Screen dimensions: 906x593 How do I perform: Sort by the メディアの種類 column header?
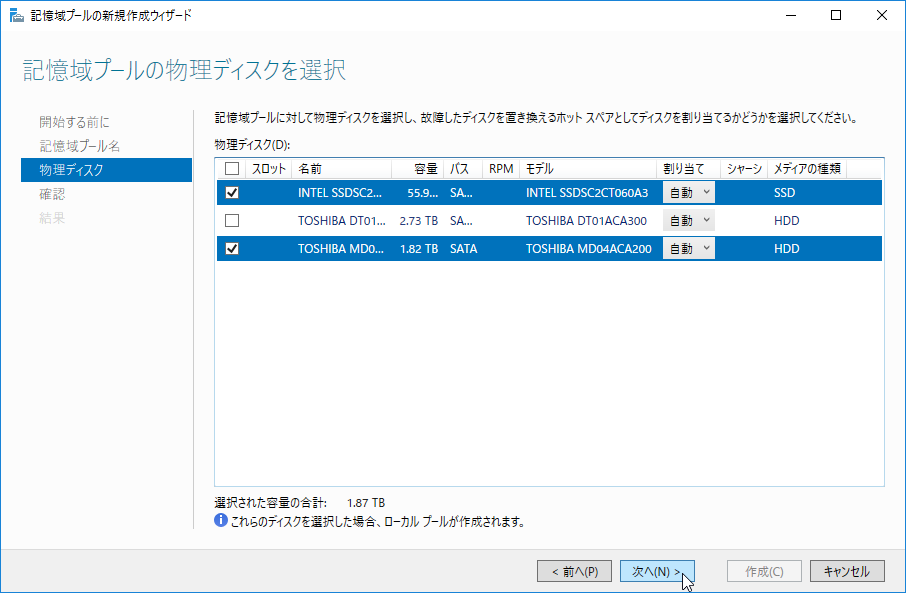(x=807, y=169)
